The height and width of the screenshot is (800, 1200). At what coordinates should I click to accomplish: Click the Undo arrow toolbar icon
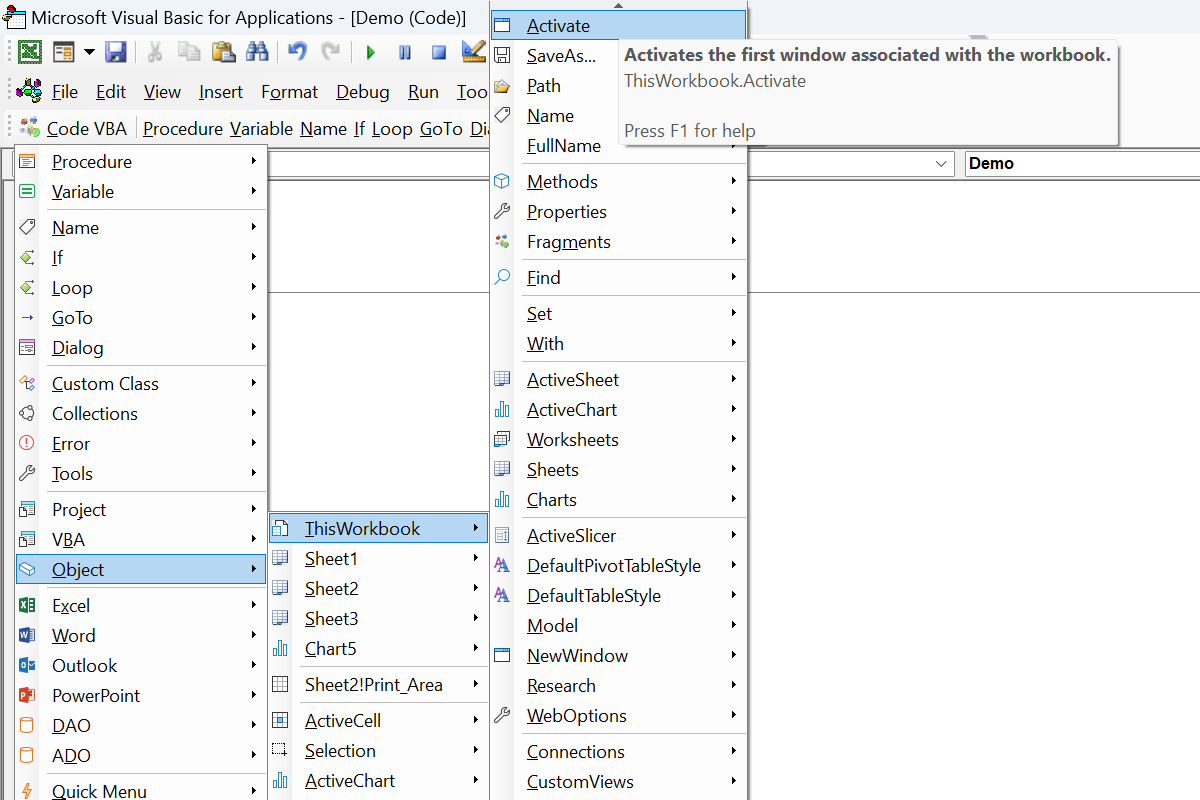pos(297,52)
